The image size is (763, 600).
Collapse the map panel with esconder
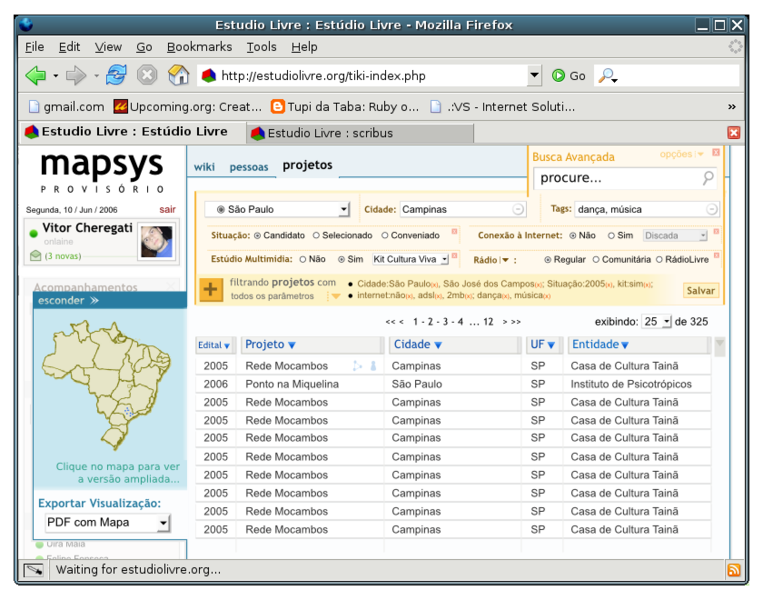pos(69,301)
